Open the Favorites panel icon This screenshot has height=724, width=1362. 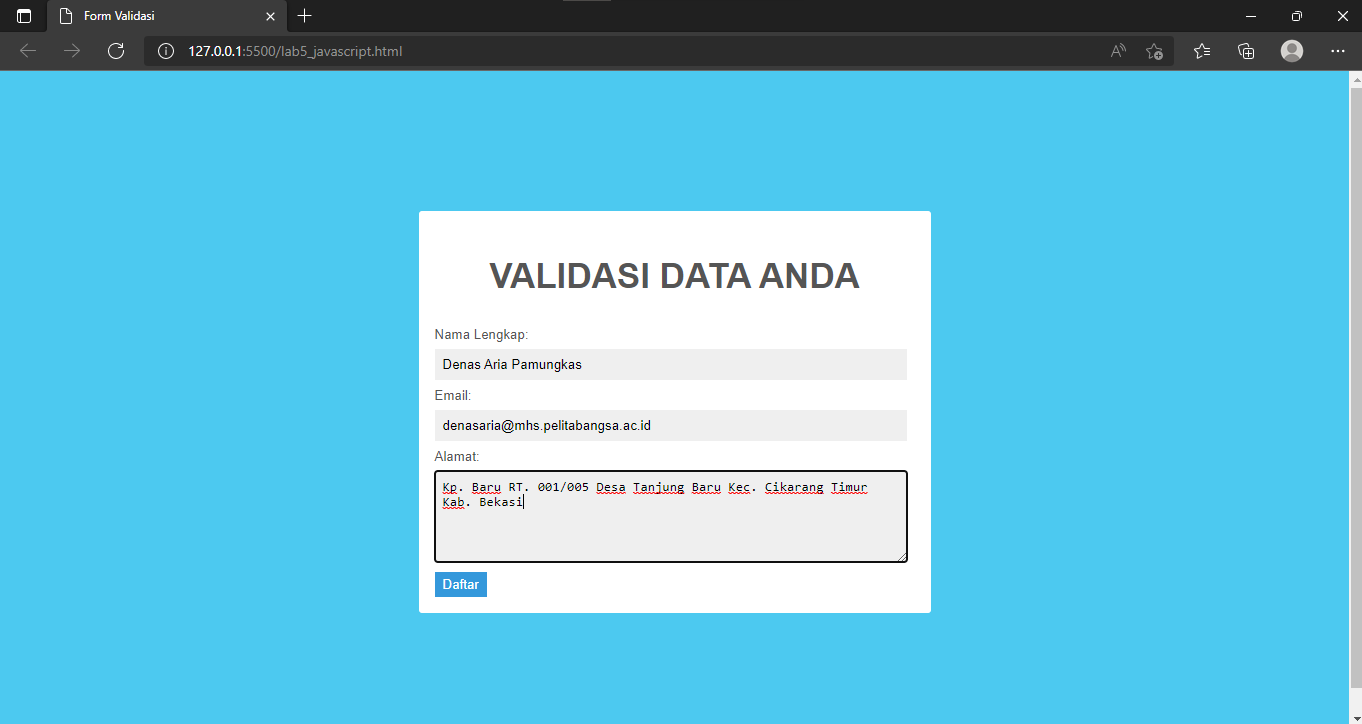coord(1201,51)
